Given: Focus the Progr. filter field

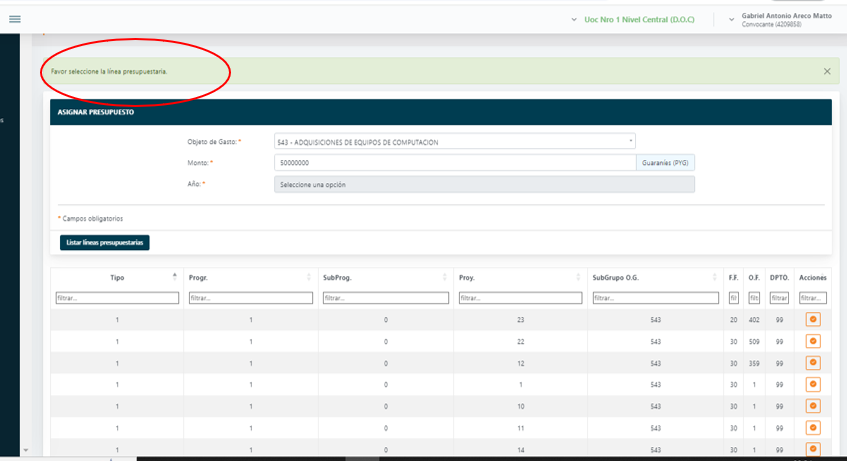Looking at the screenshot, I should tap(251, 298).
